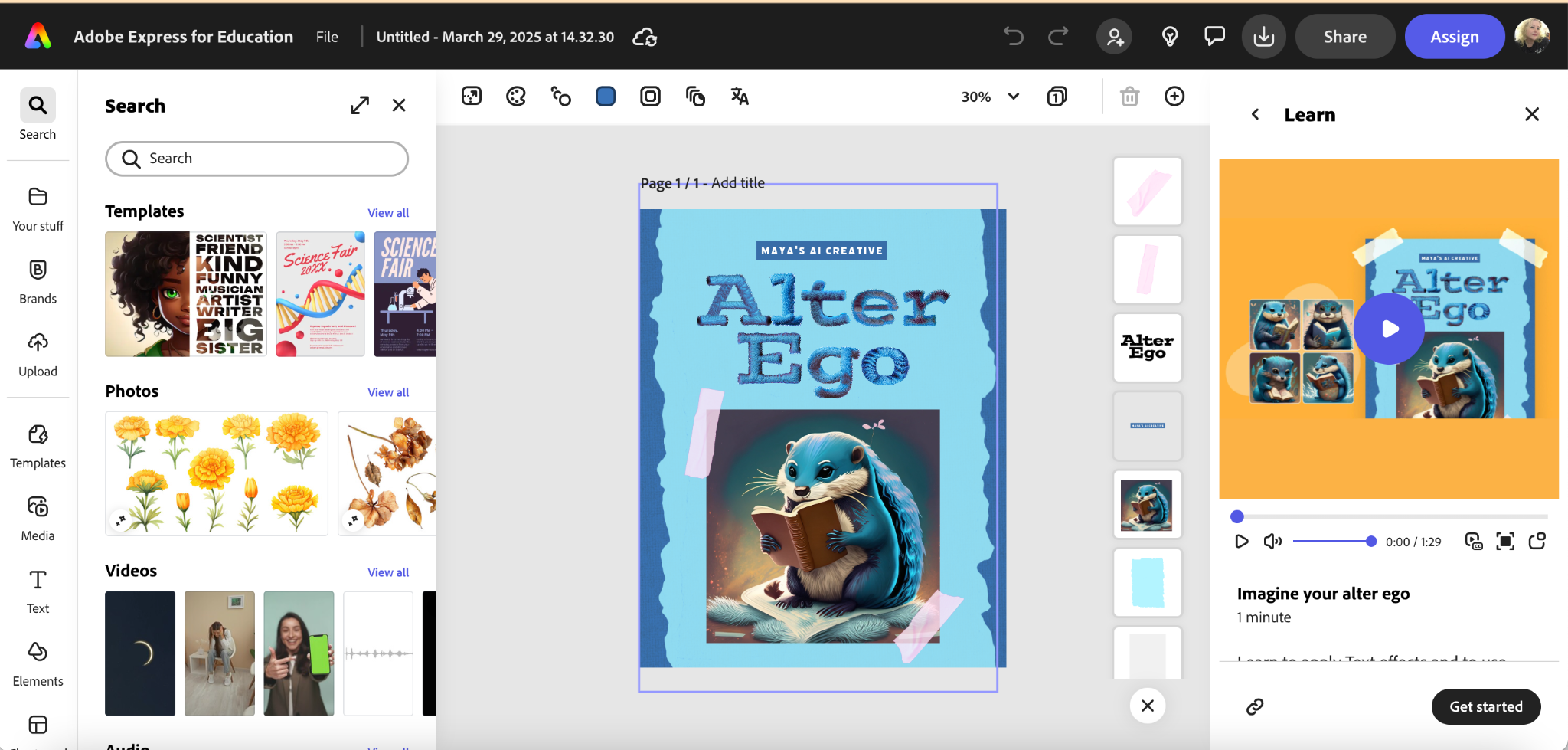The image size is (1568, 750).
Task: Click View all next to Templates
Action: tap(388, 213)
